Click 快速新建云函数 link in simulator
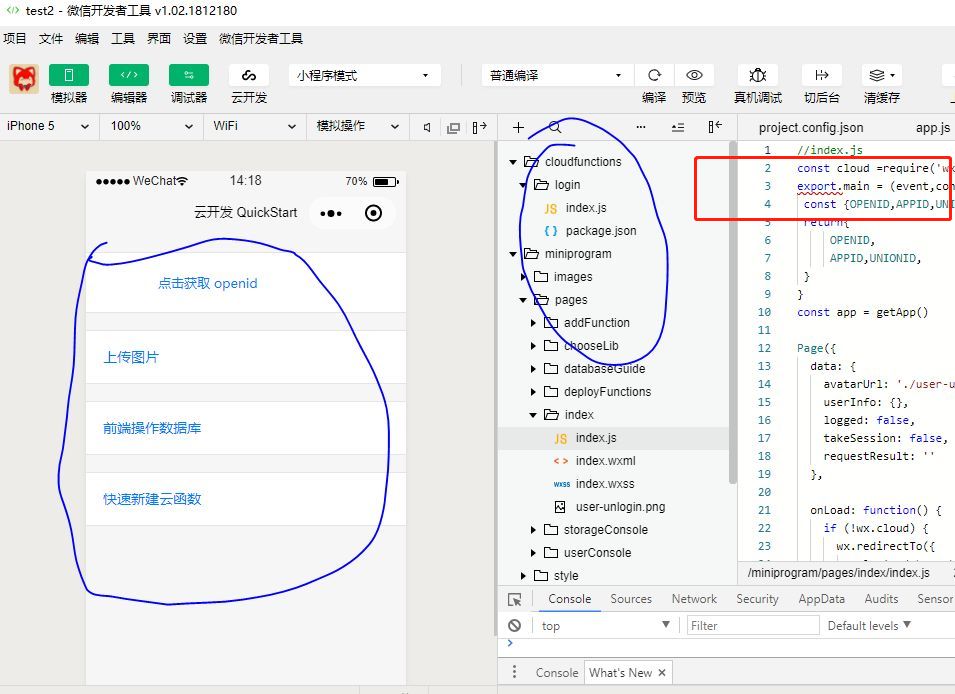Image resolution: width=955 pixels, height=694 pixels. coord(152,500)
